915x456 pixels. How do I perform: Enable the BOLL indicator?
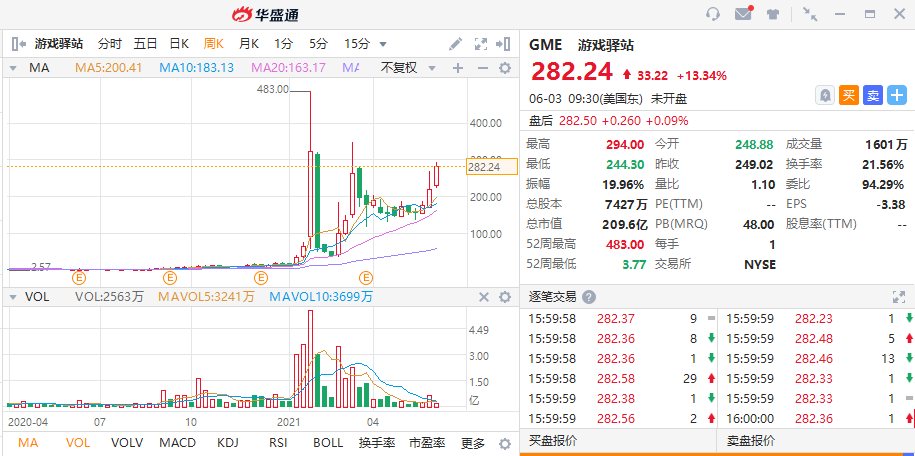point(328,443)
